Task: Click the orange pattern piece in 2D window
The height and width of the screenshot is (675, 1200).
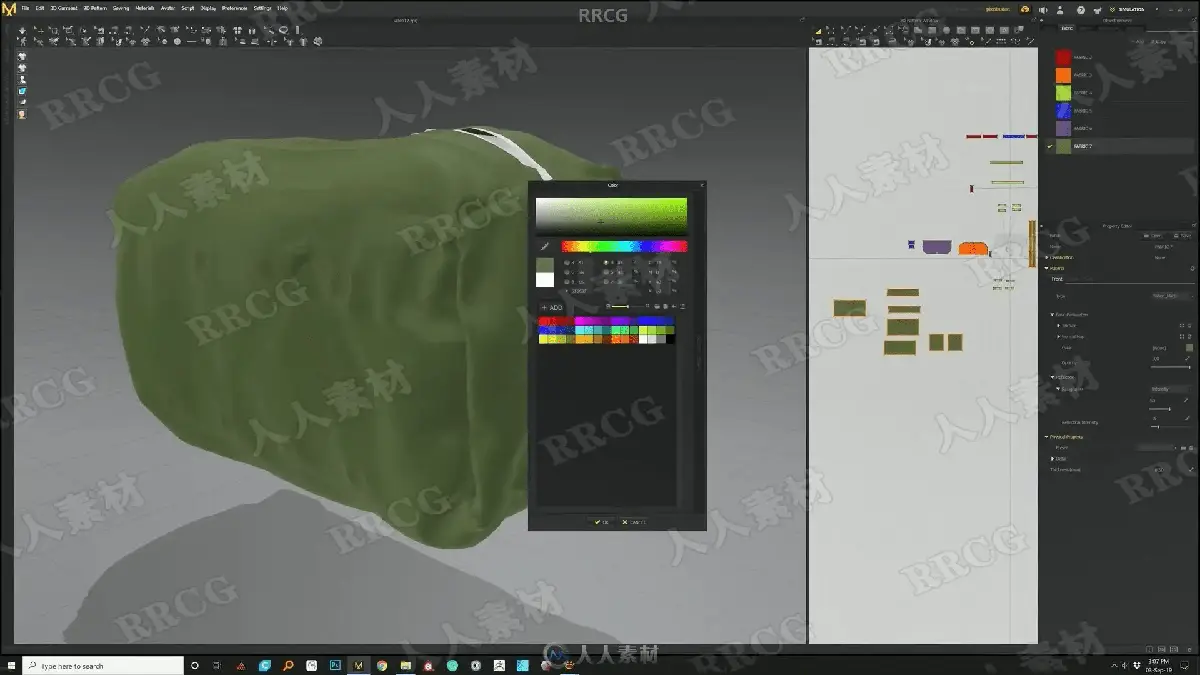Action: [x=972, y=248]
